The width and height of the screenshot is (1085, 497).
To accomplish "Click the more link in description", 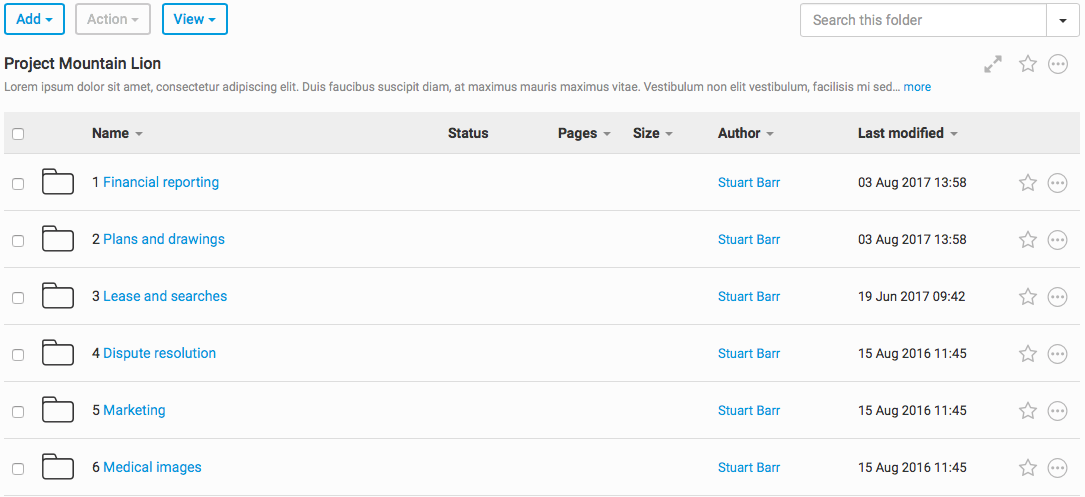I will [917, 87].
